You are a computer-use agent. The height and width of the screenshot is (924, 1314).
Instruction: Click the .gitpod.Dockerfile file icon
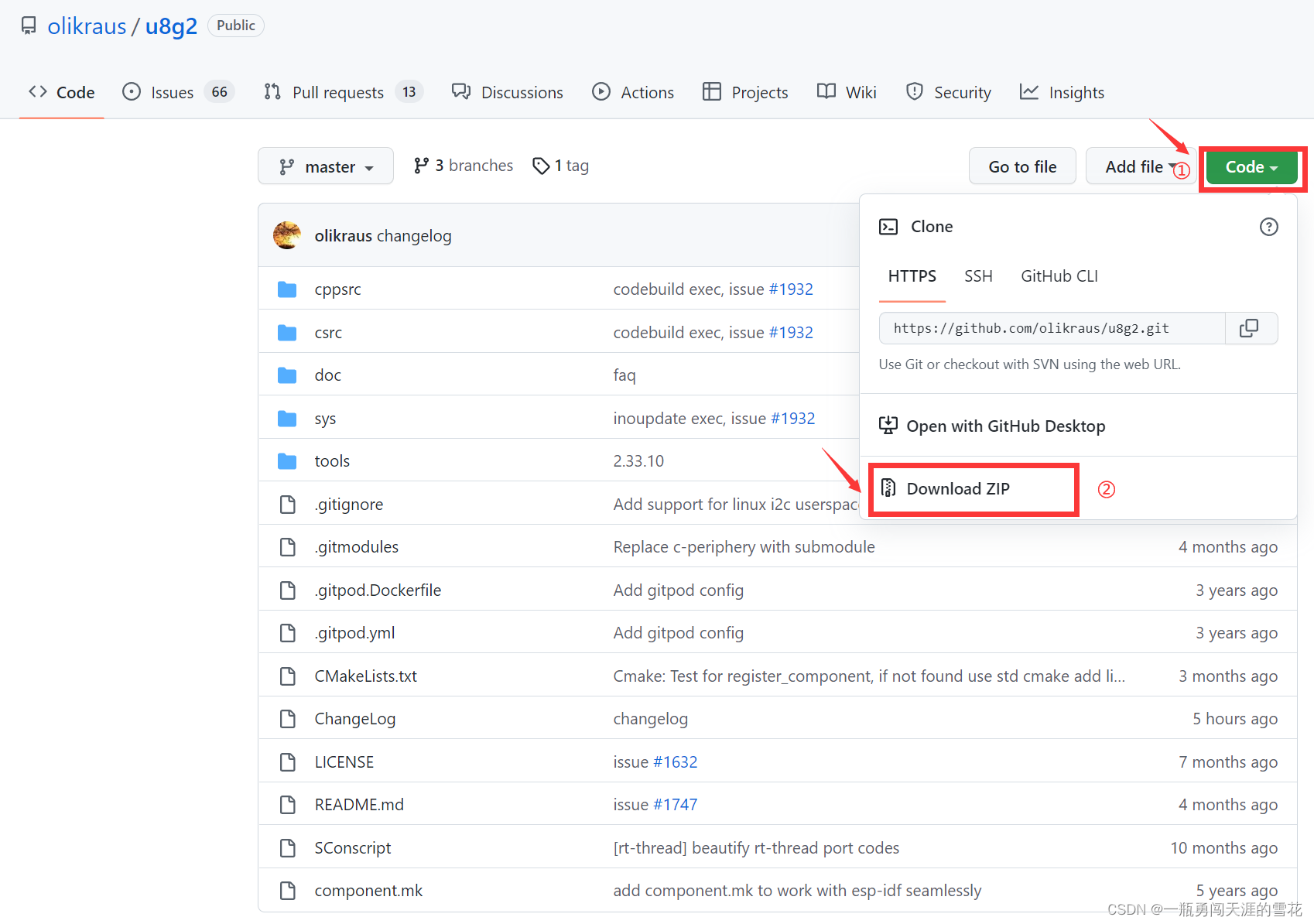point(288,590)
